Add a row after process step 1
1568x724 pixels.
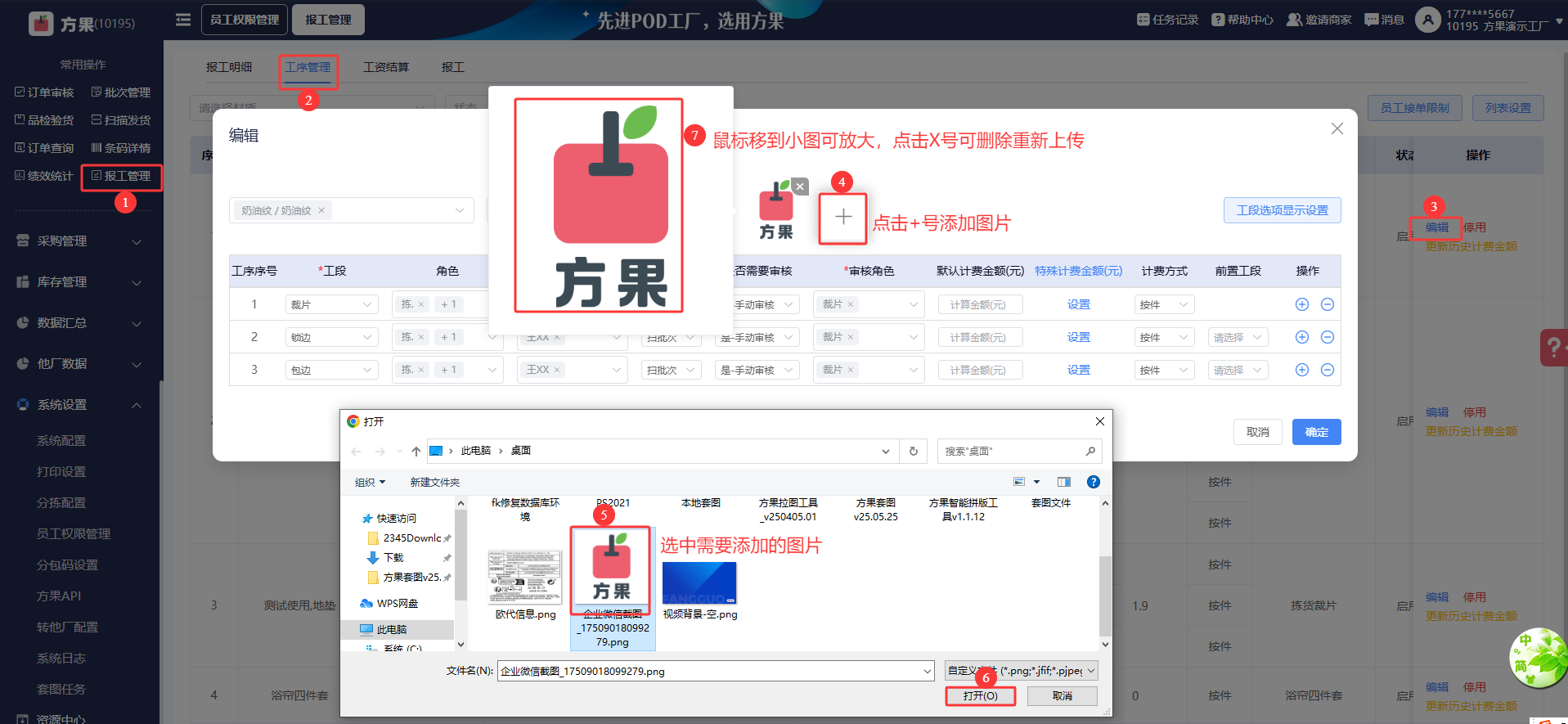pyautogui.click(x=1301, y=304)
